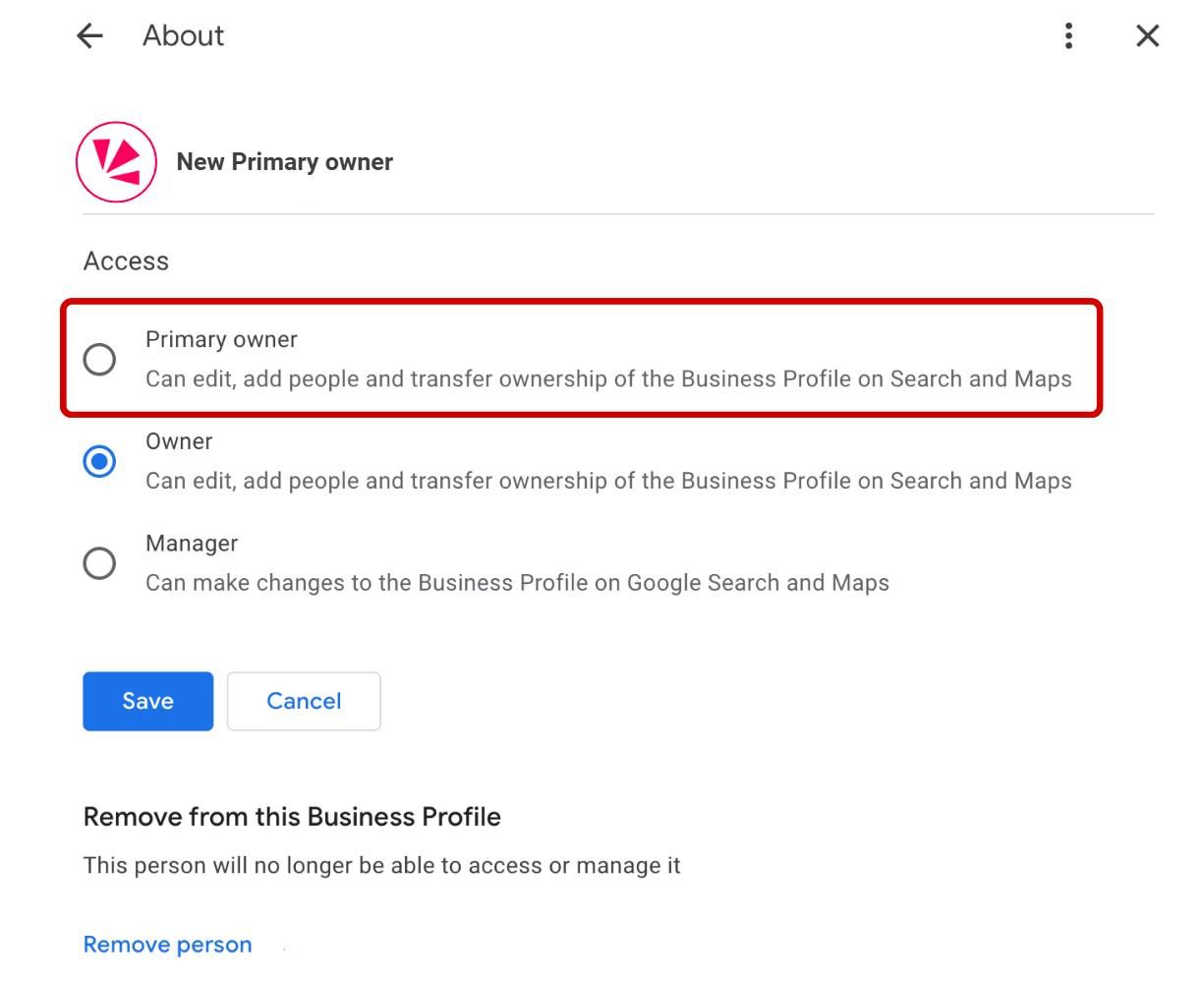Click 'Remove from this Business Profile' heading
This screenshot has width=1204, height=982.
(292, 817)
